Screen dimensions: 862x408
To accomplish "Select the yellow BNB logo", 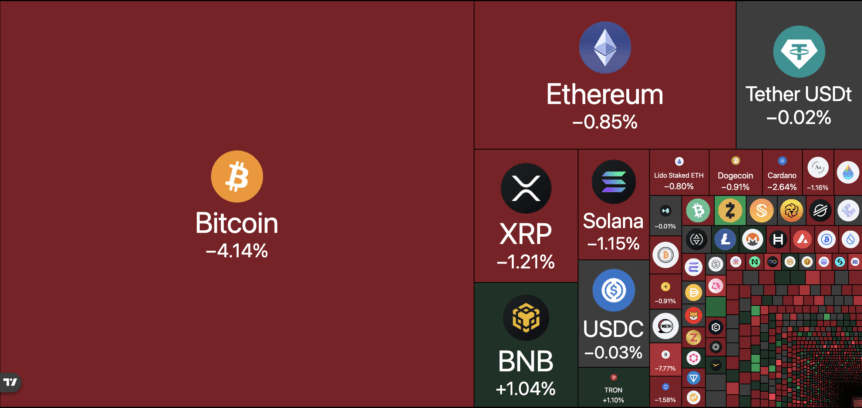I will (526, 320).
